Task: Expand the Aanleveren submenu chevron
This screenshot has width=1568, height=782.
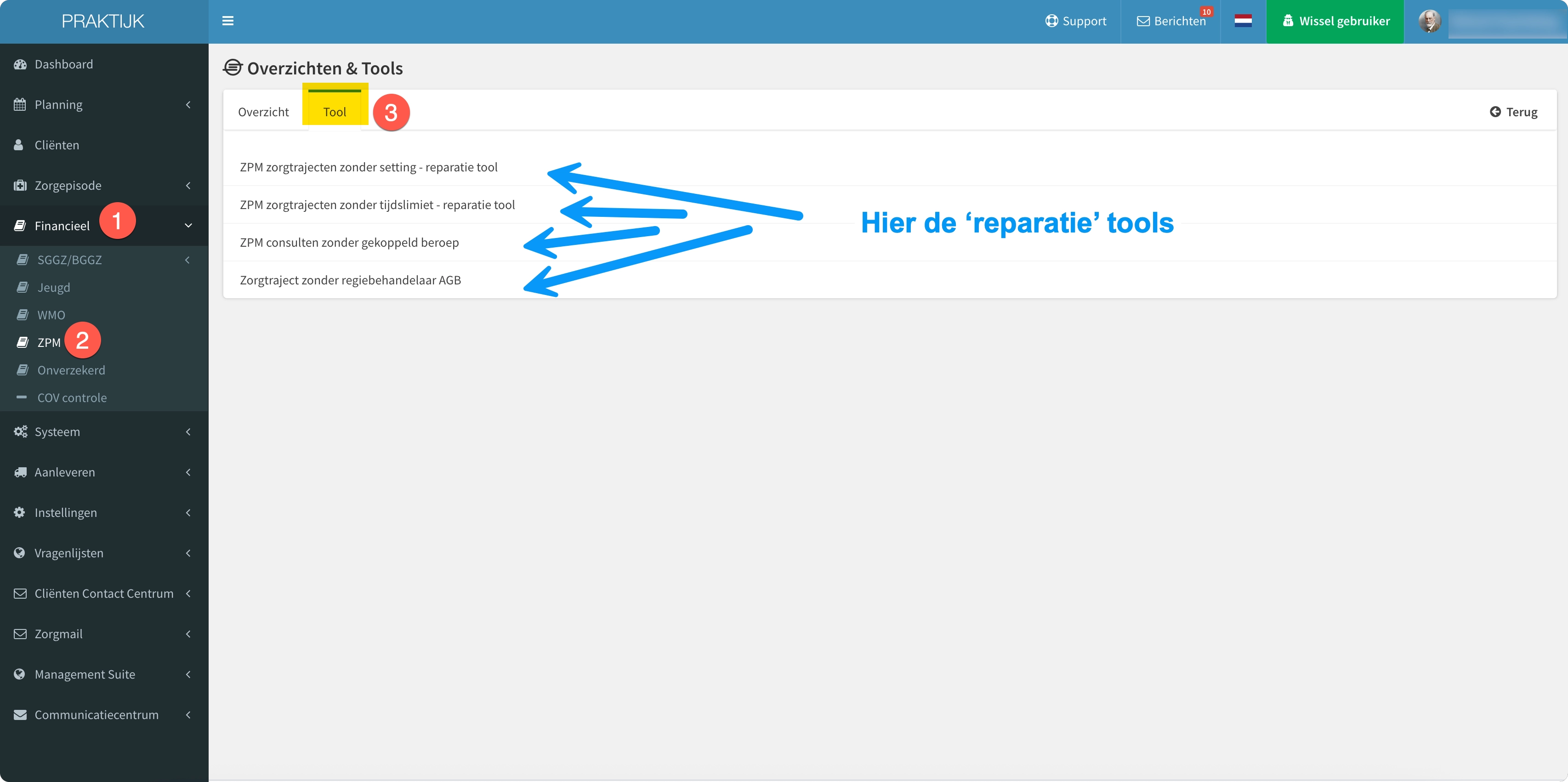Action: coord(188,472)
